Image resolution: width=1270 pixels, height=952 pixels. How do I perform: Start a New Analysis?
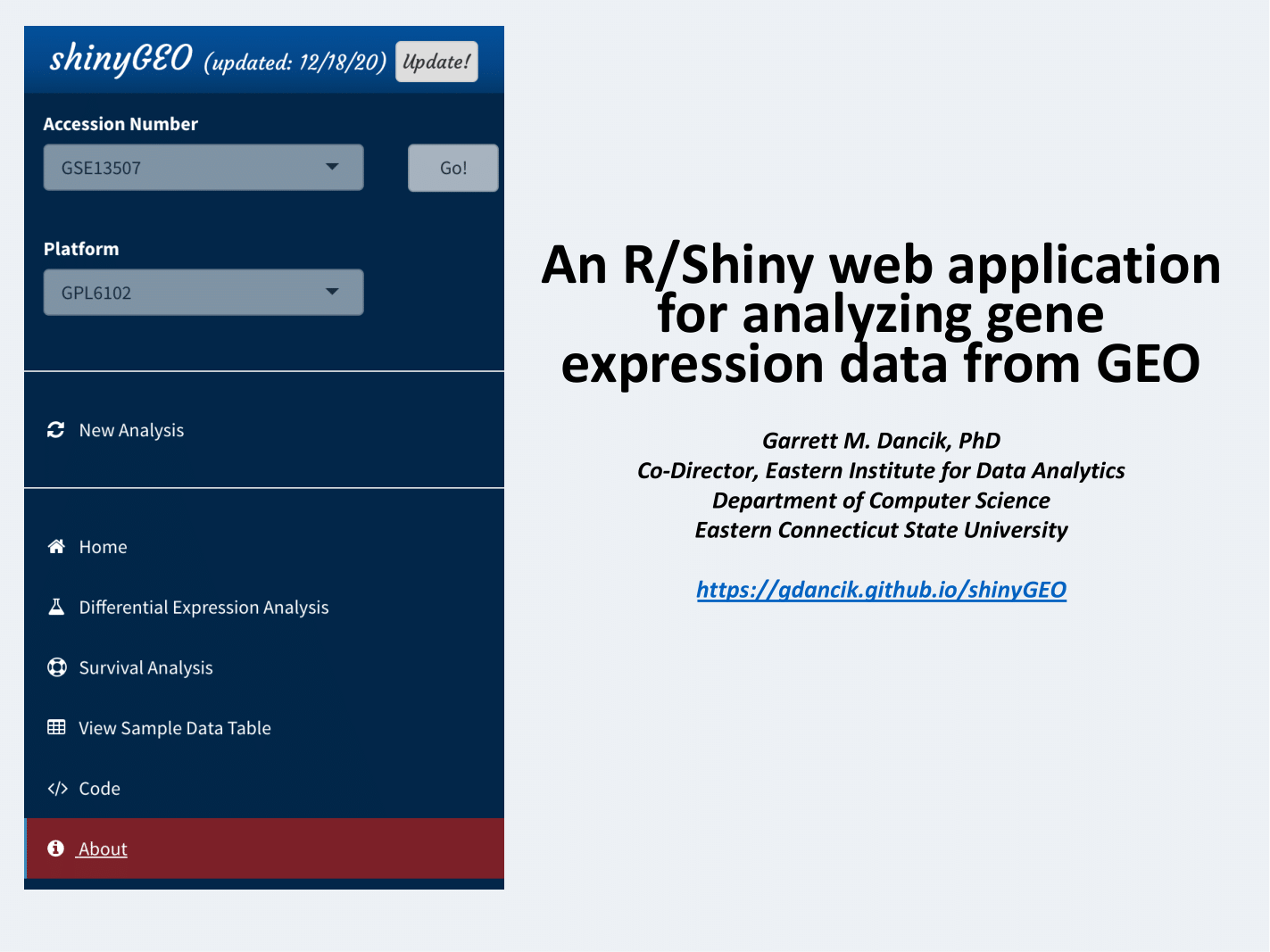131,430
